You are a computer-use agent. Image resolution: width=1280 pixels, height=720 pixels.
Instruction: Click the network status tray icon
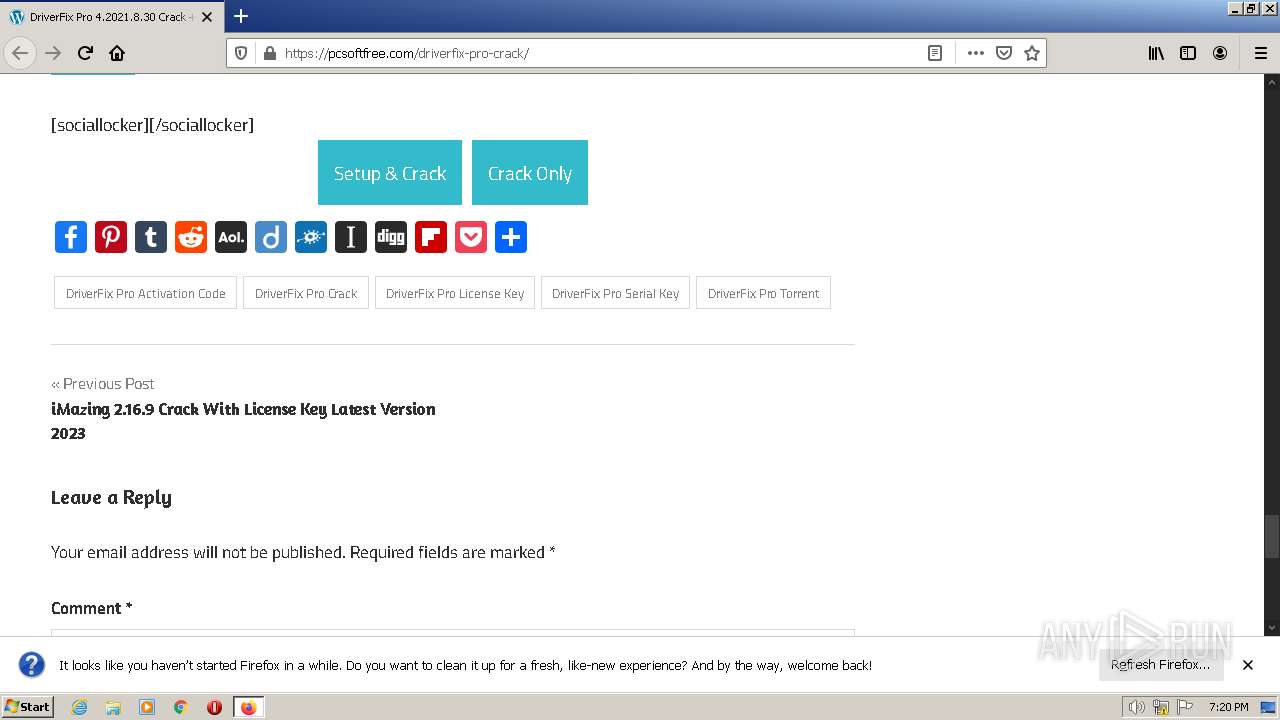[x=1161, y=707]
